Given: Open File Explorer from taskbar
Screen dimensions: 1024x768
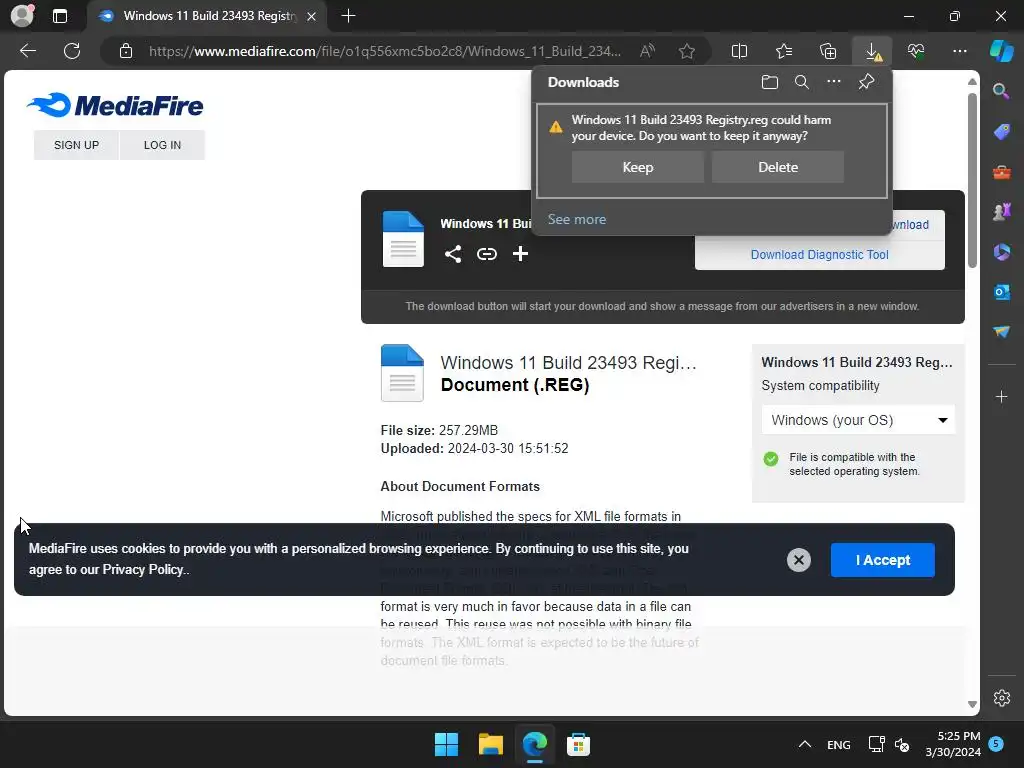Looking at the screenshot, I should (490, 744).
